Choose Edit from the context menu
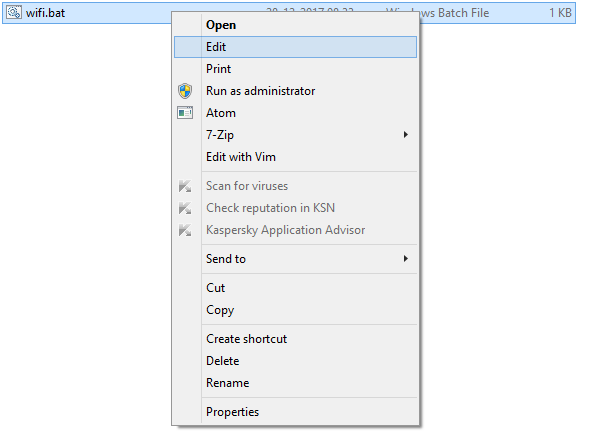This screenshot has width=604, height=437. pyautogui.click(x=295, y=47)
